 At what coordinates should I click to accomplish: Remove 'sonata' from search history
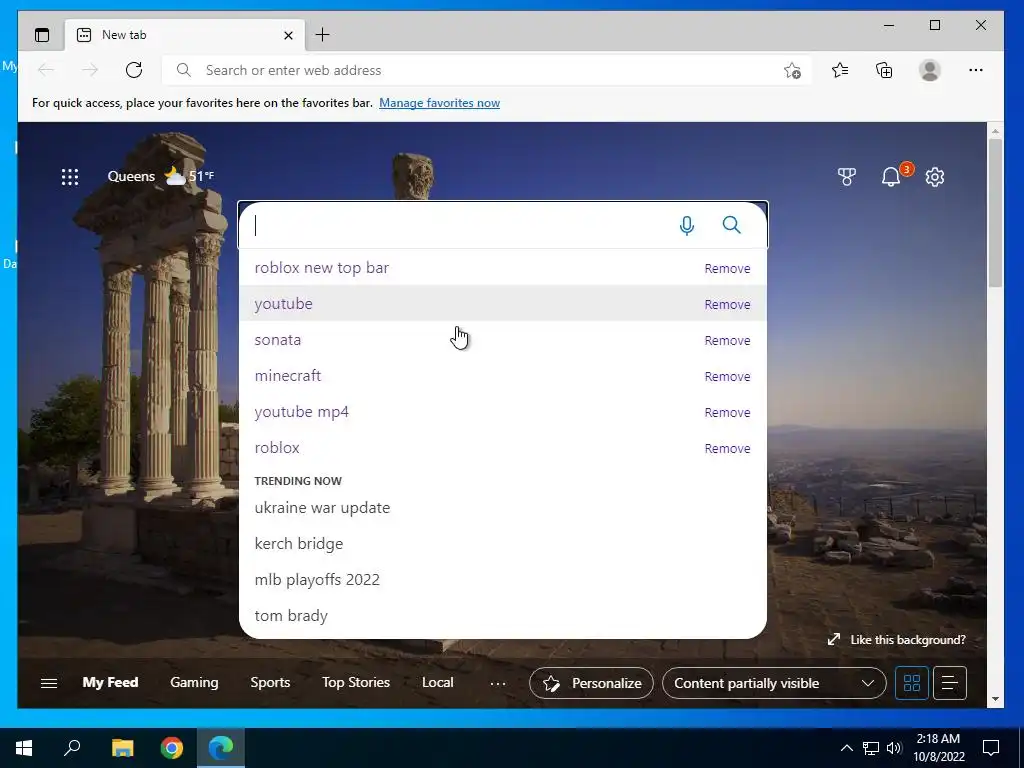pos(727,340)
